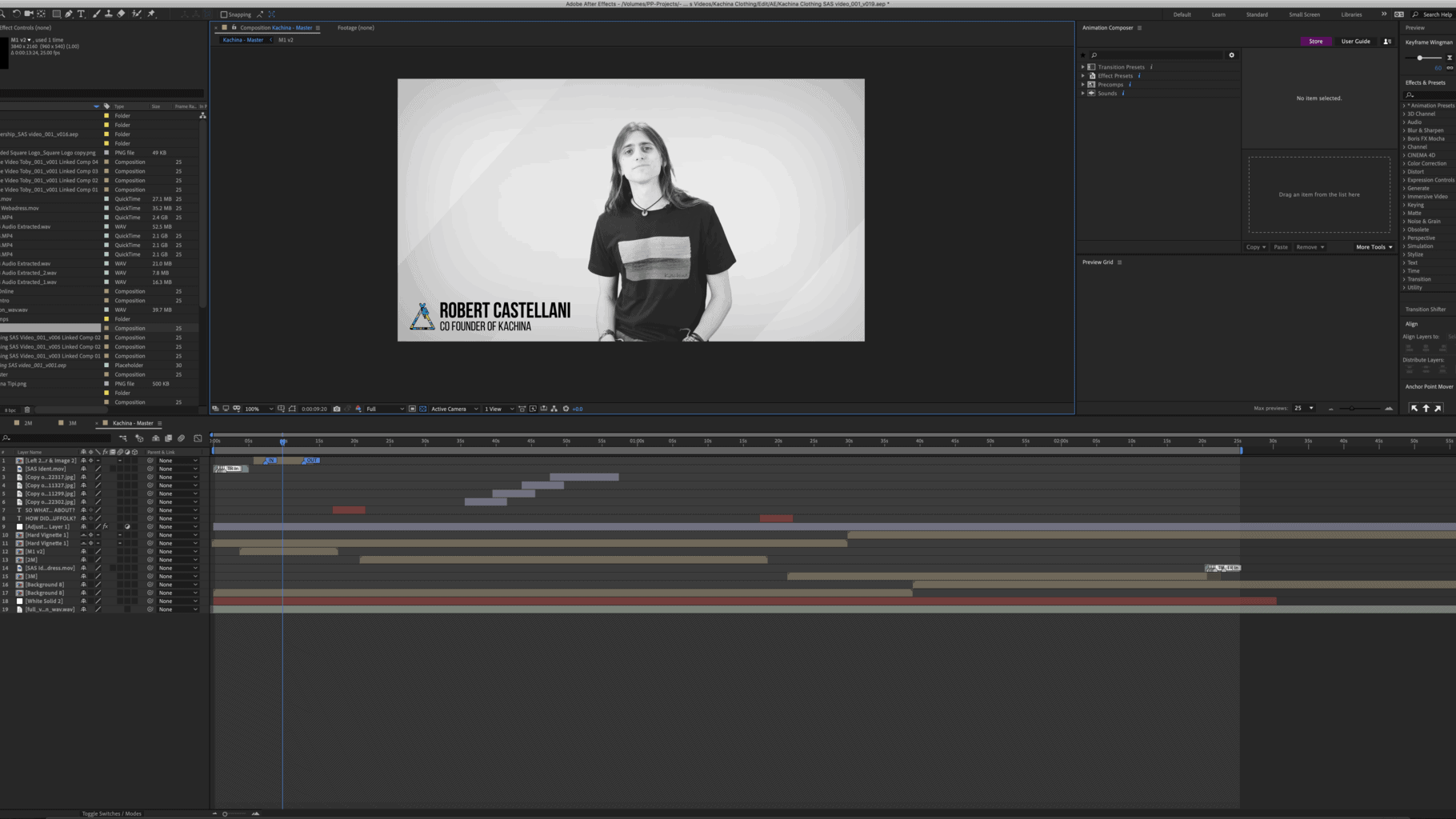Expand the Transition Presets category

[1083, 67]
